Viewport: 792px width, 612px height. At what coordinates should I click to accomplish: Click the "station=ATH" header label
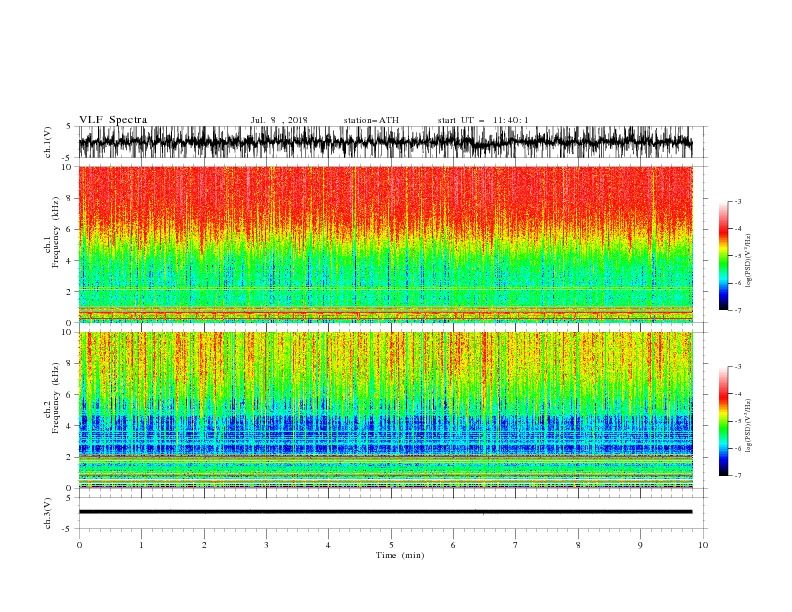point(371,120)
